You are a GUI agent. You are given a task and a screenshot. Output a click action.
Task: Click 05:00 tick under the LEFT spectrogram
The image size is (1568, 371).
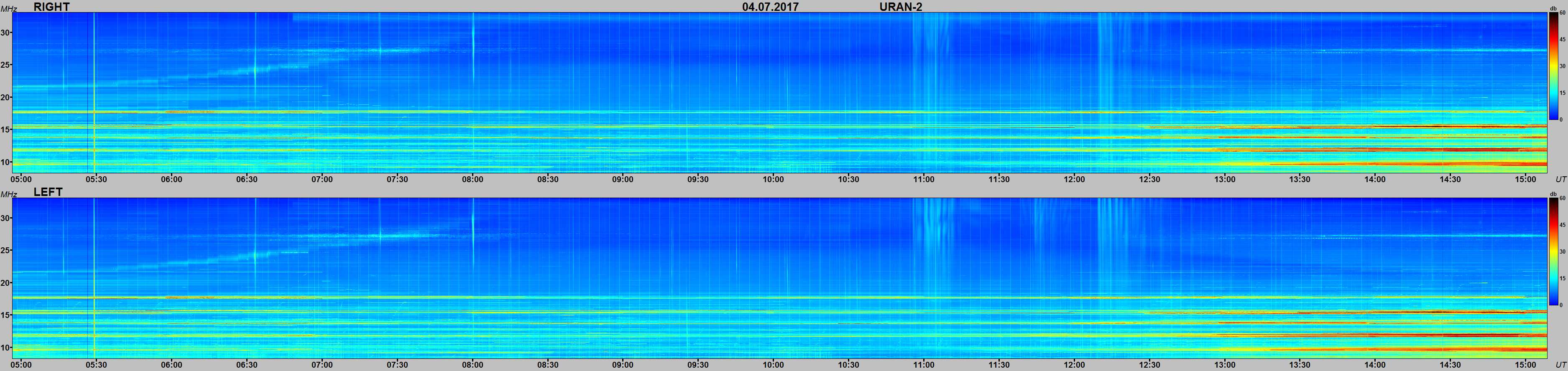pos(21,364)
